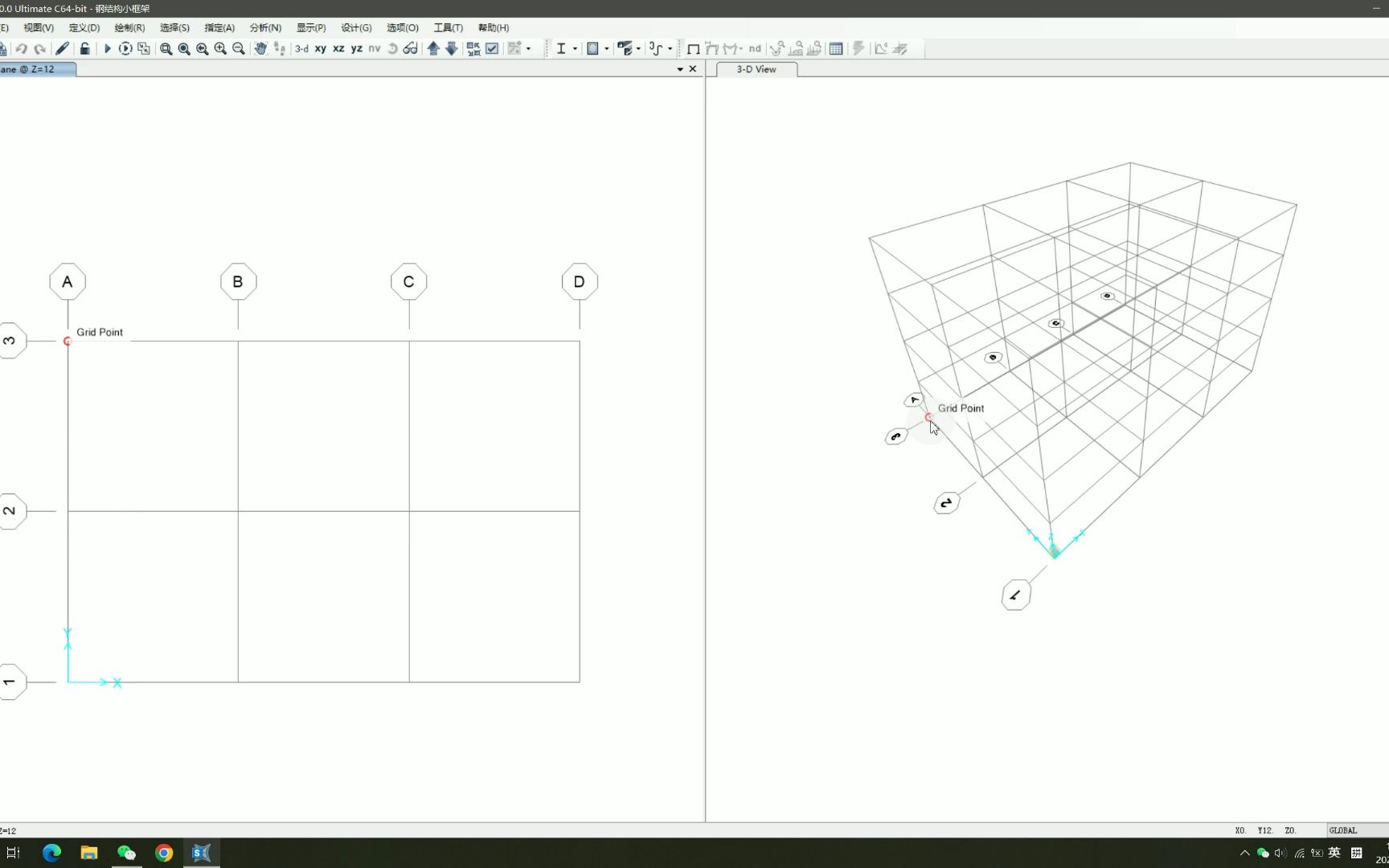Image resolution: width=1389 pixels, height=868 pixels.
Task: Click grid bubble A in plan view
Action: (68, 282)
